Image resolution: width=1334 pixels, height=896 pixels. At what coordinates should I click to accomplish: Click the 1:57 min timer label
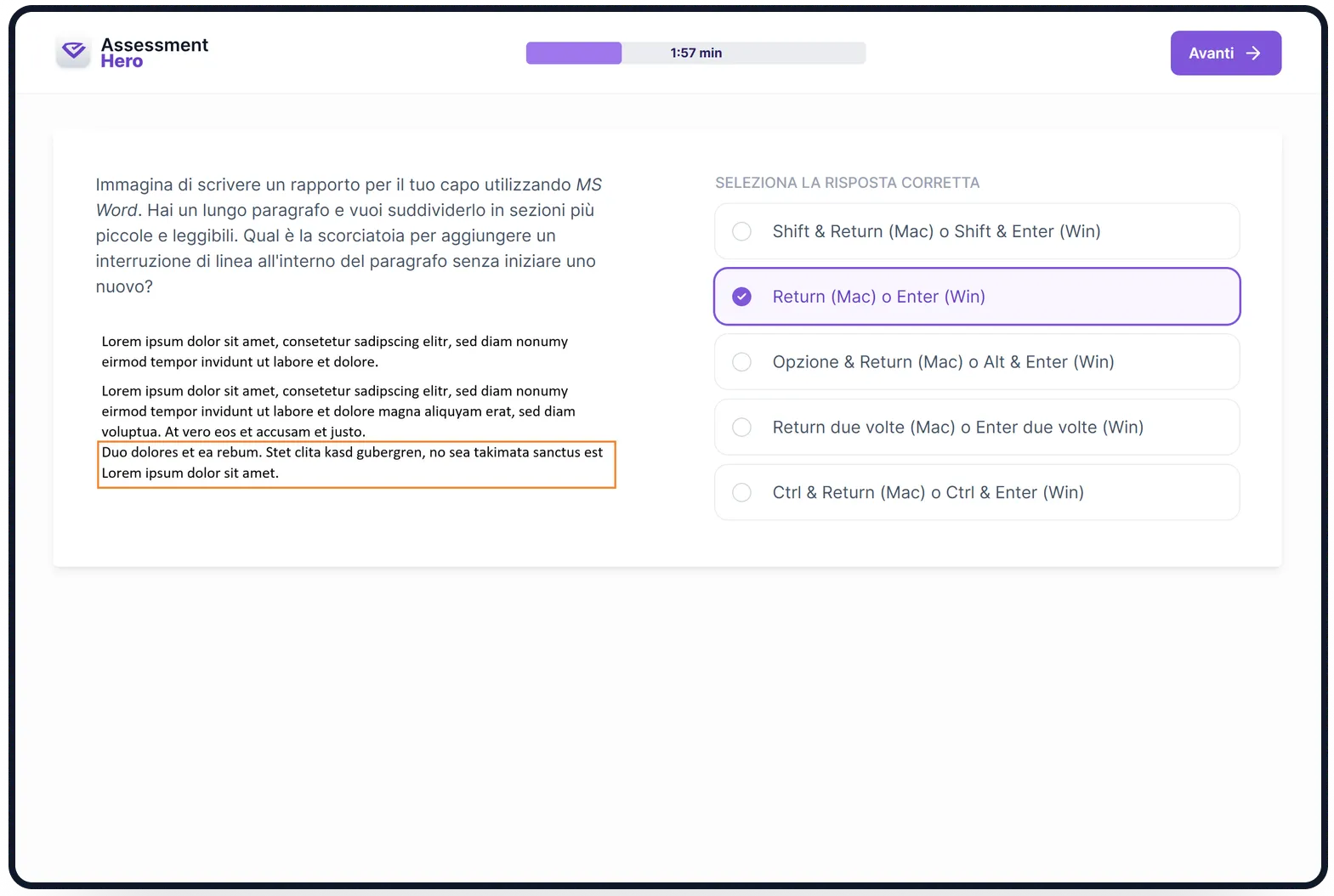pyautogui.click(x=695, y=53)
